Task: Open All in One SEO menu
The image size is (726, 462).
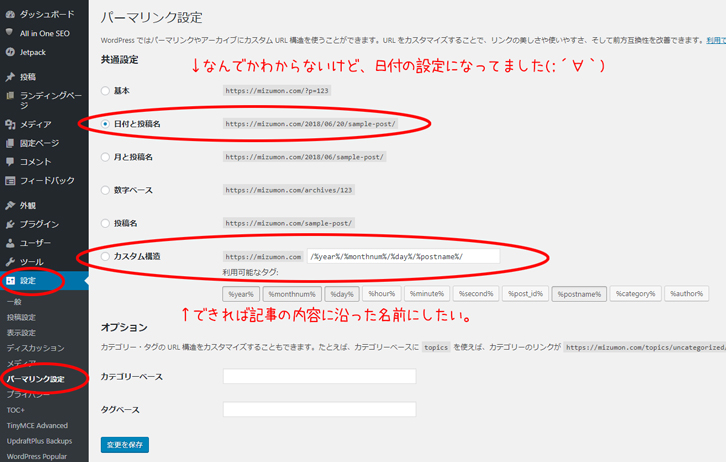Action: 44,33
